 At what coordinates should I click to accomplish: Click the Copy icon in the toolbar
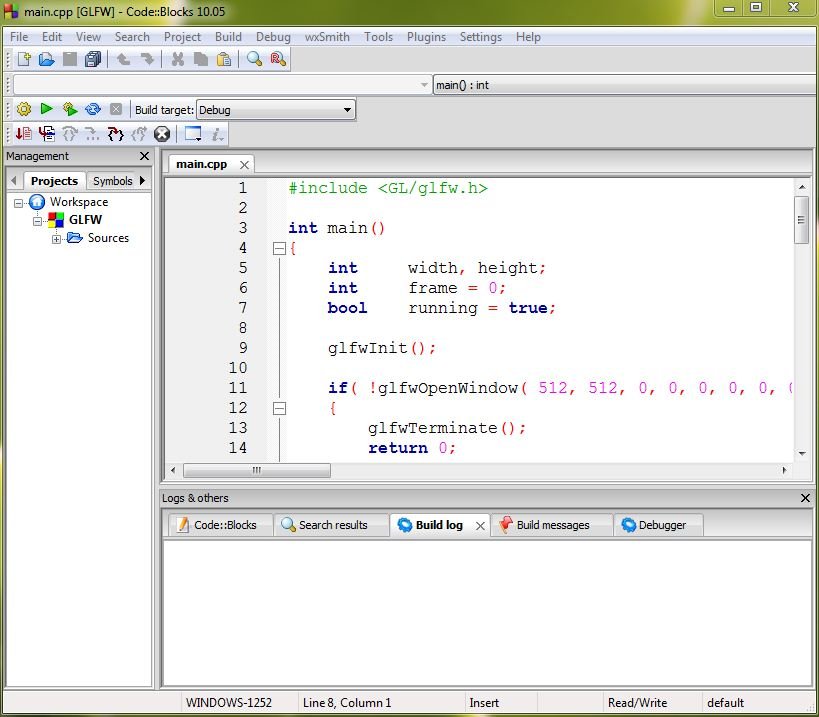(201, 59)
